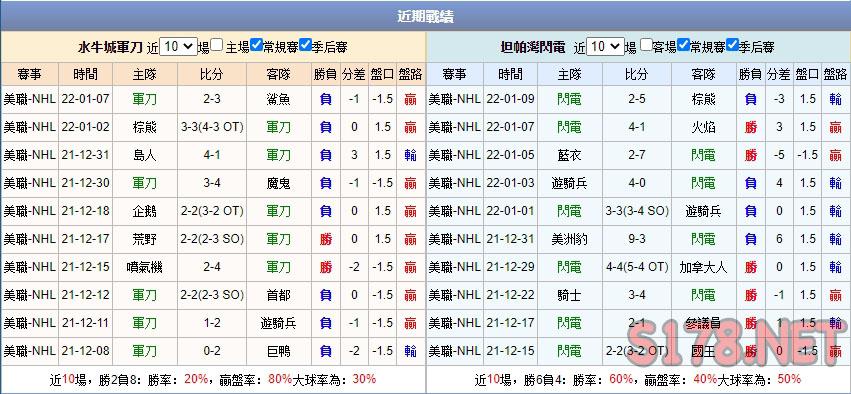Select 島人 home team on 21-12-31
This screenshot has height=394, width=851.
[145, 155]
